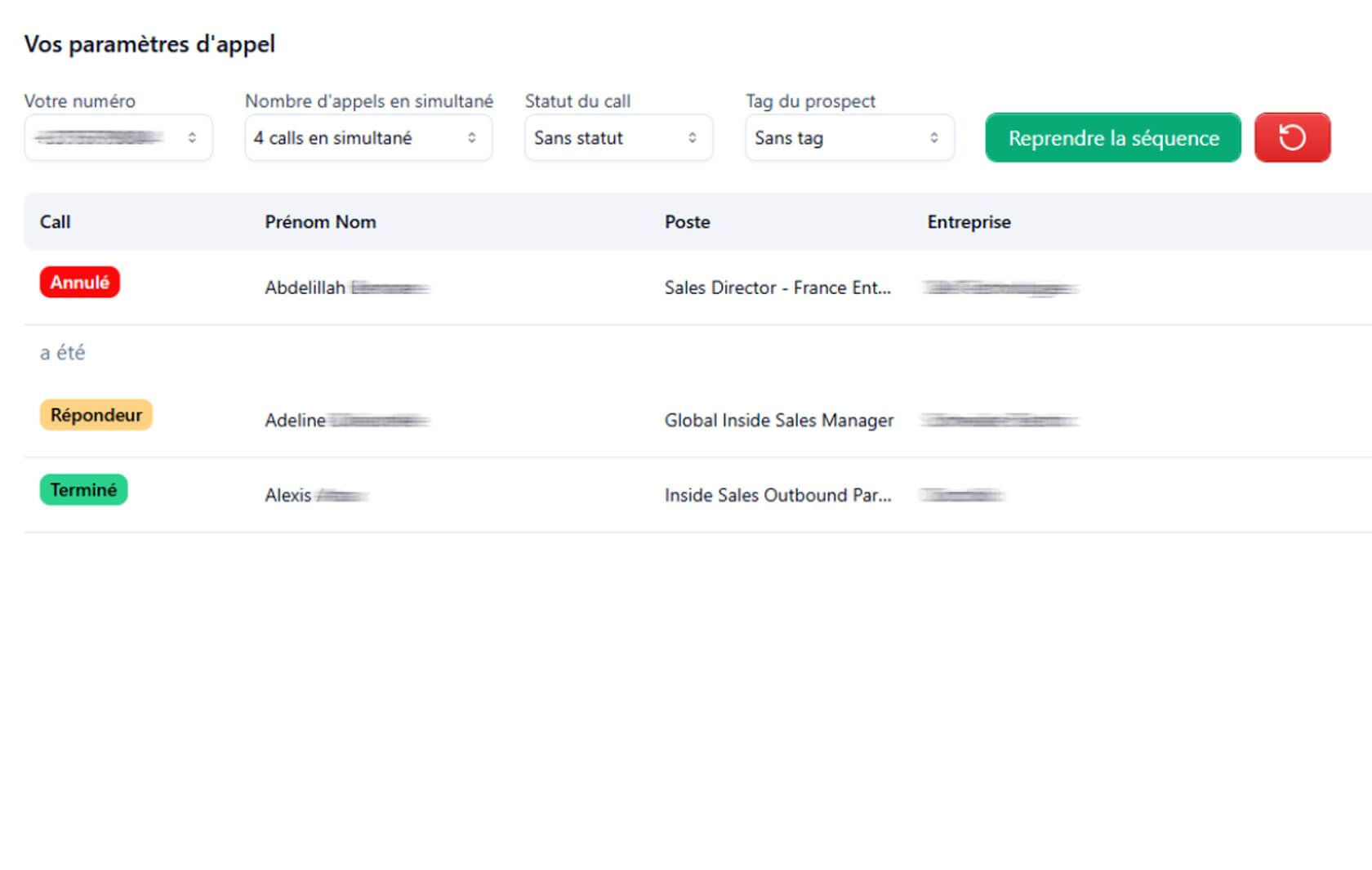Click the Prénom Nom column header

click(x=320, y=221)
